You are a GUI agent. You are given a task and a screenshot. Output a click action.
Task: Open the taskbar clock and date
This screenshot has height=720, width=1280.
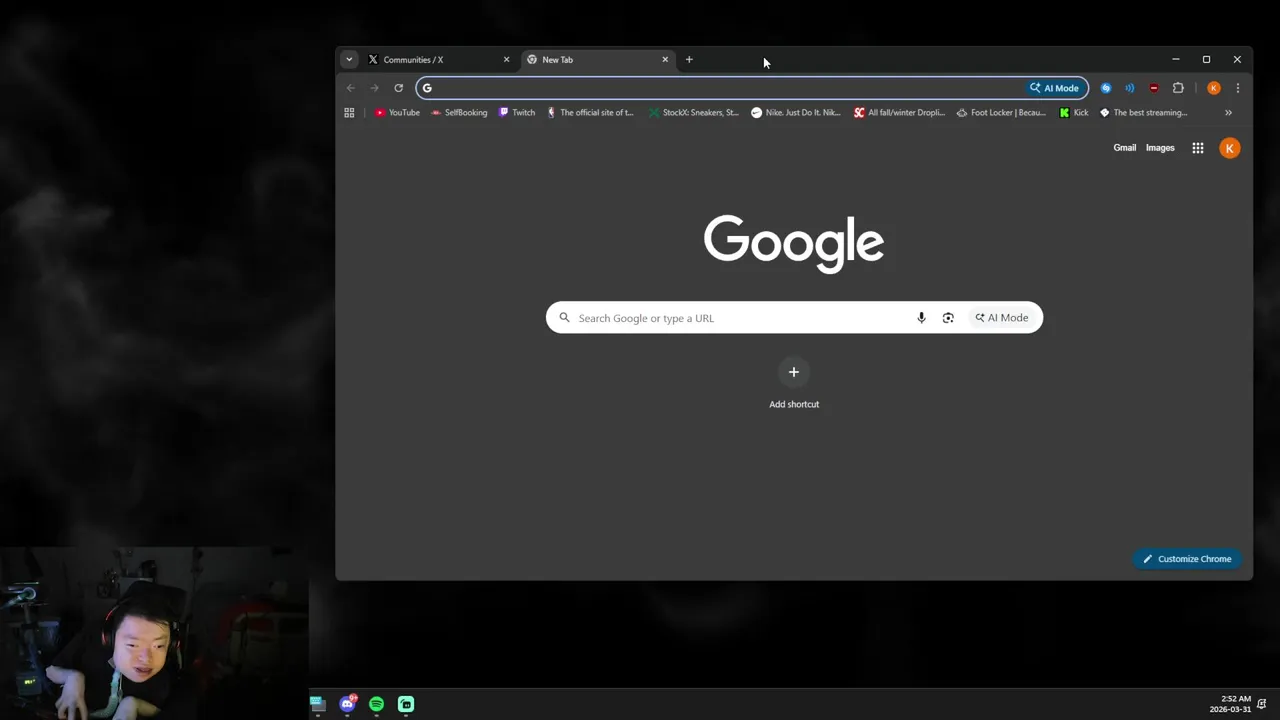1230,704
